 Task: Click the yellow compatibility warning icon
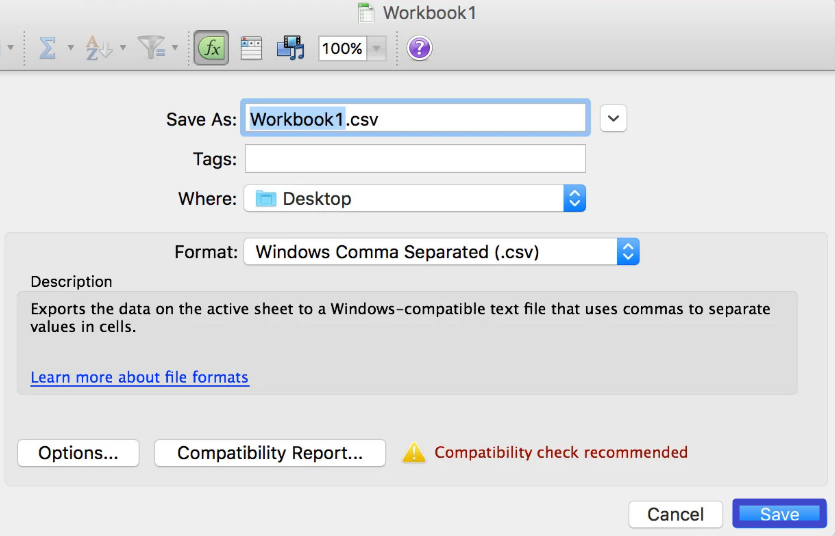[x=414, y=452]
